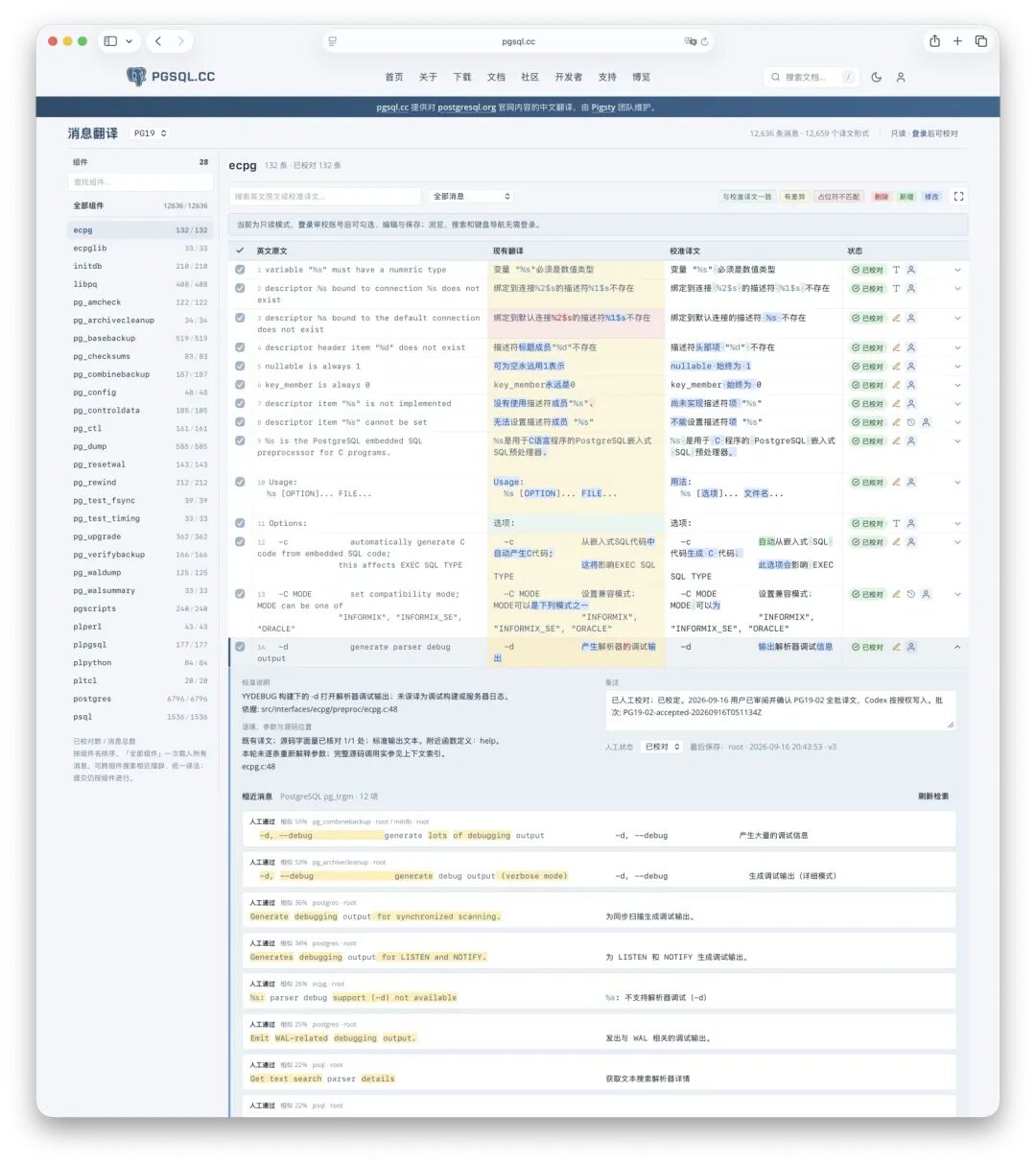Open the 下载 navigation menu item
Screen dimensions: 1036x1165
tap(462, 77)
